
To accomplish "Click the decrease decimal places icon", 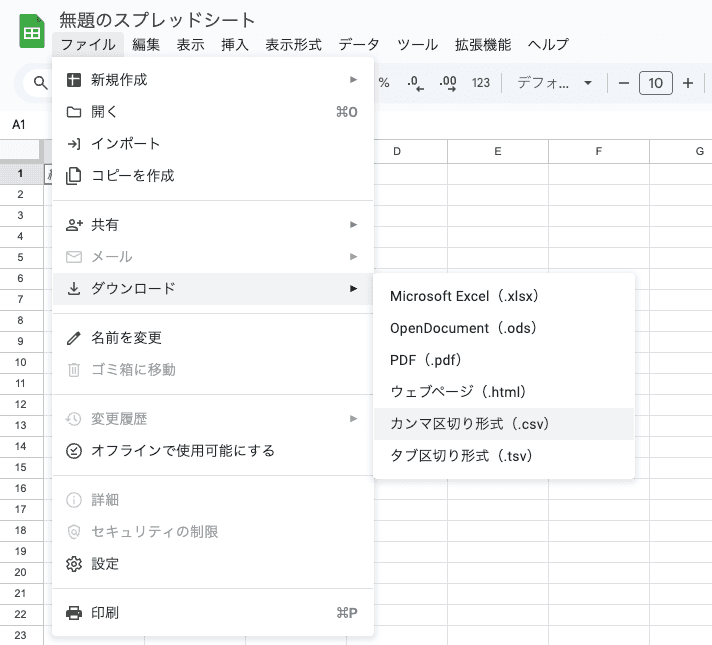I will coord(415,83).
